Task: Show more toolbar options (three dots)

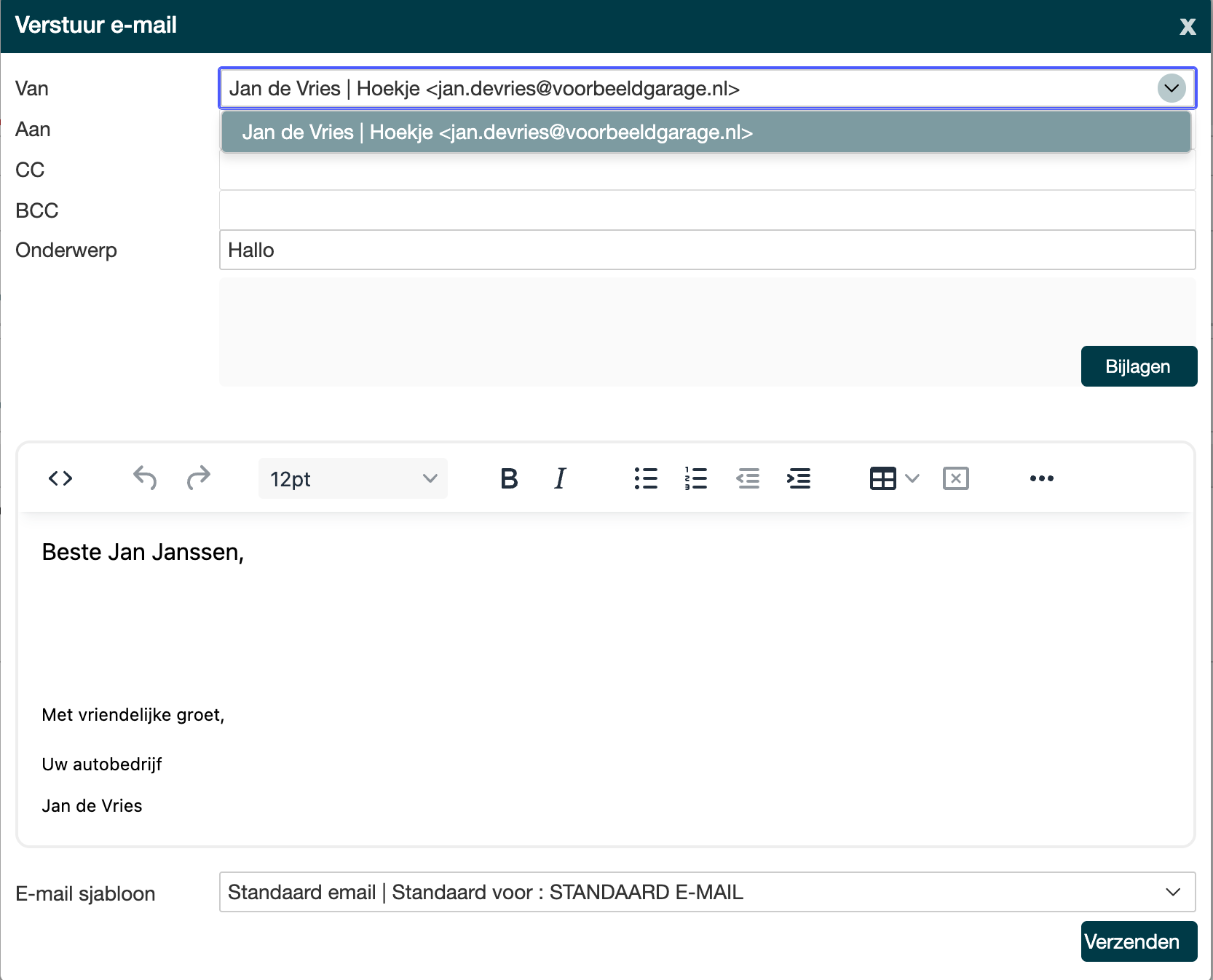Action: (x=1042, y=479)
